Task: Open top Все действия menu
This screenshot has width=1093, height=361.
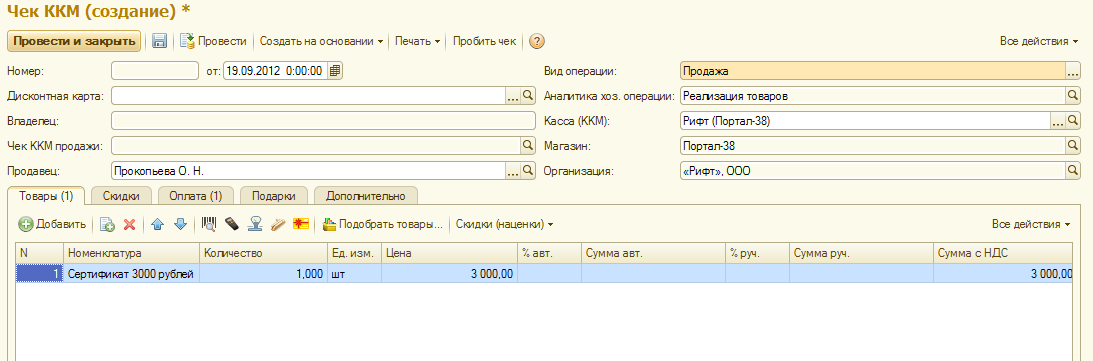Action: coord(1039,41)
